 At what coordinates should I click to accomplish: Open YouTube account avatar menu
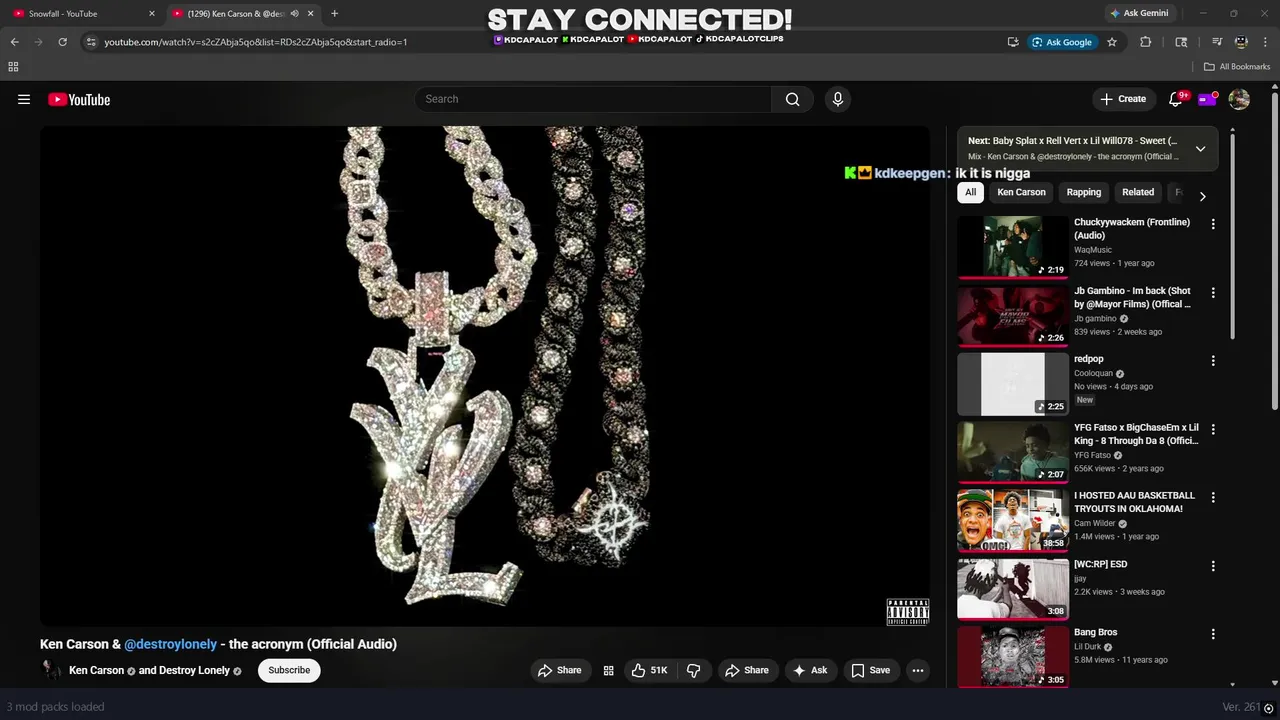[x=1239, y=99]
